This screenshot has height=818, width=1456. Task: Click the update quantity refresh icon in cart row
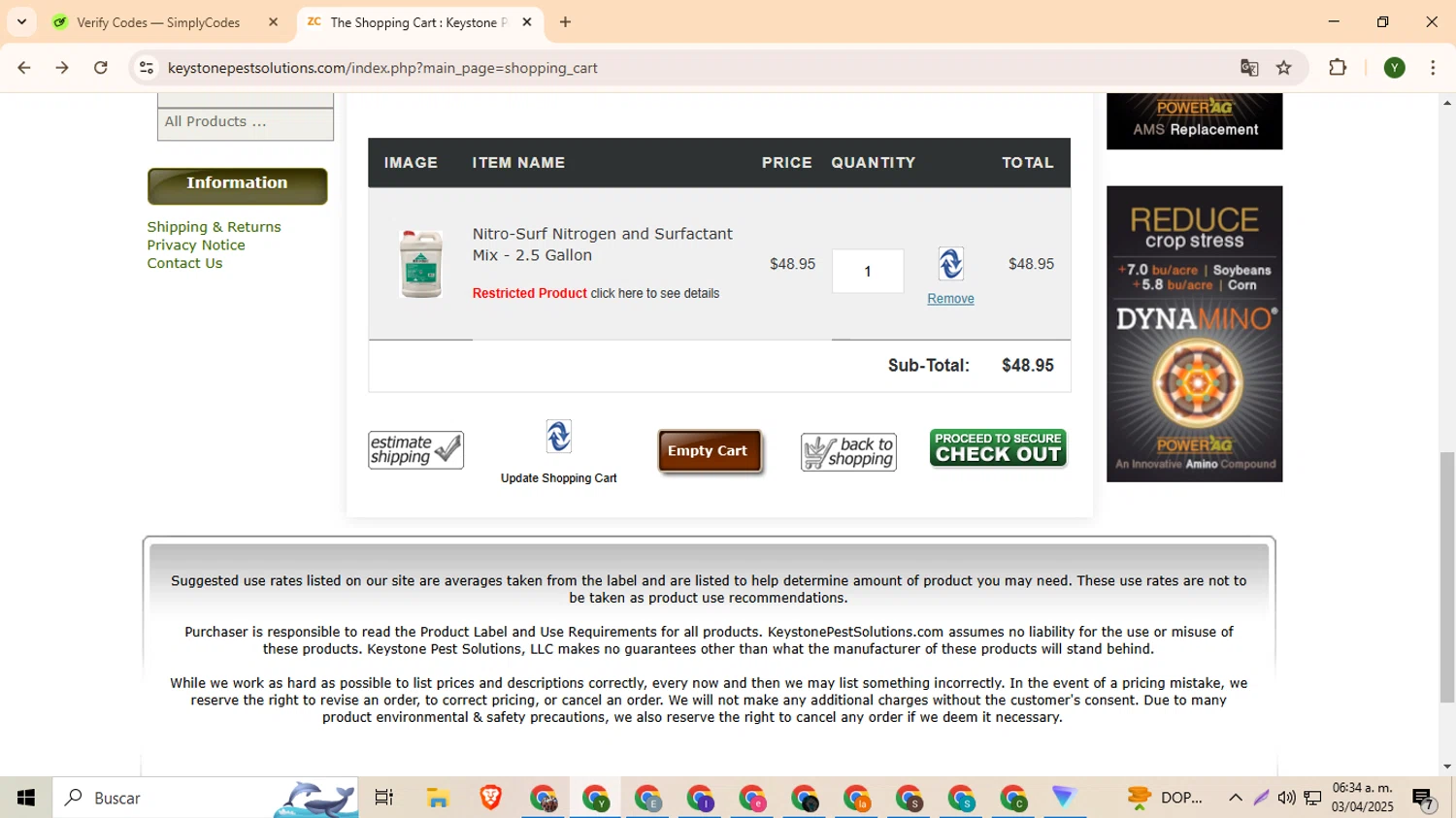950,264
